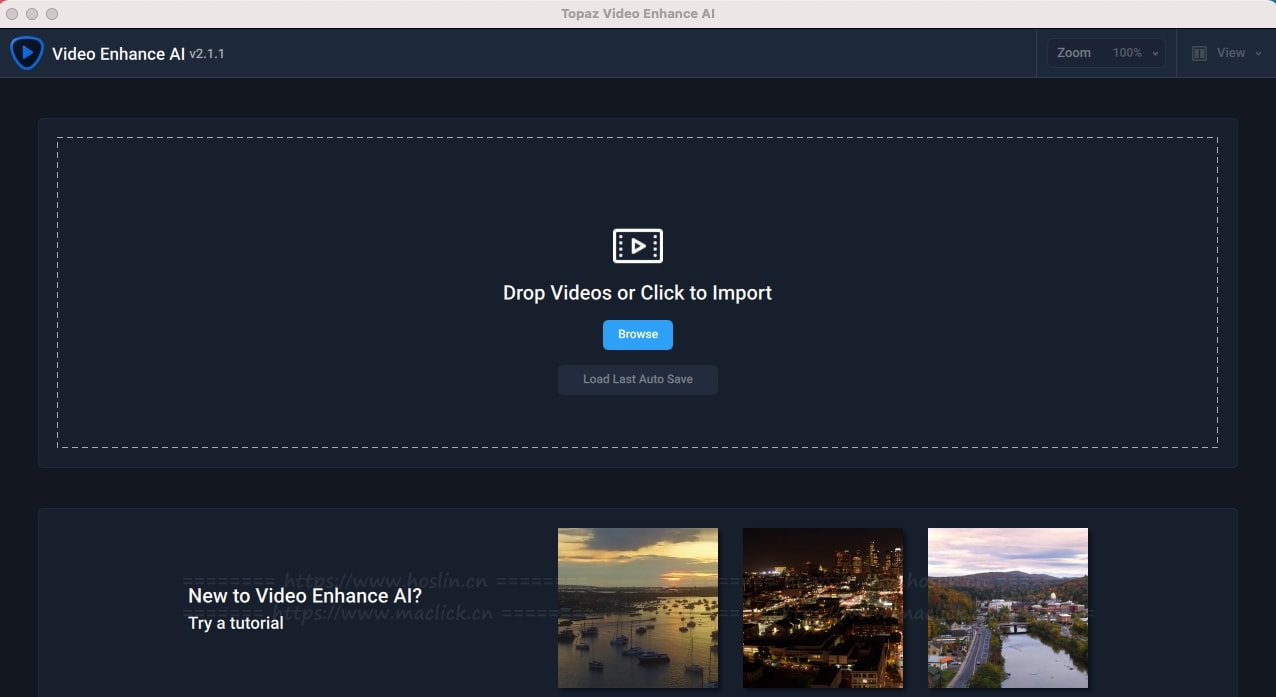Click the video import film icon
The width and height of the screenshot is (1276, 697).
(638, 245)
